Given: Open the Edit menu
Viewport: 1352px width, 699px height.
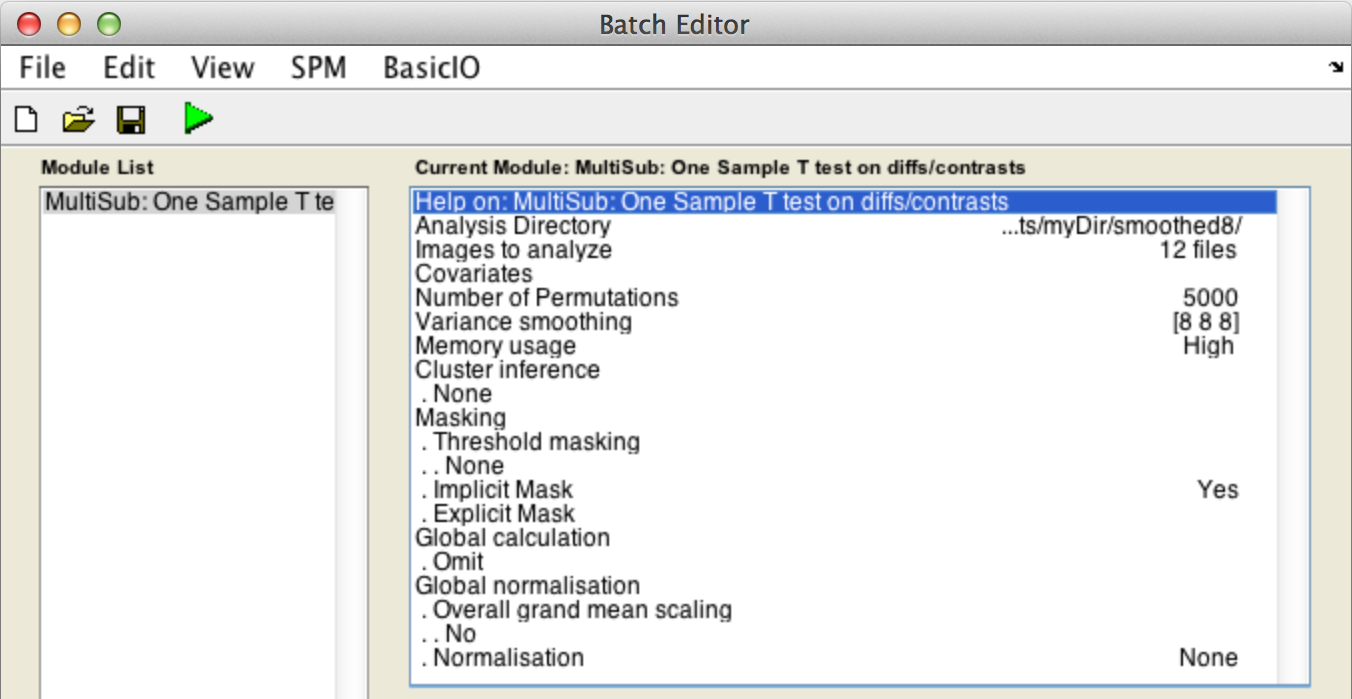Looking at the screenshot, I should point(129,68).
